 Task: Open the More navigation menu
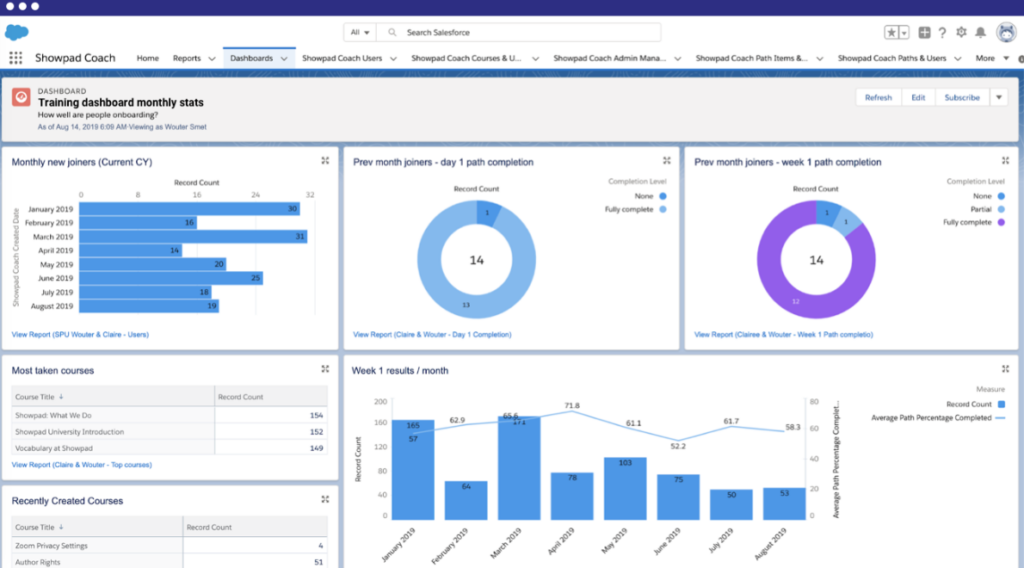point(992,58)
